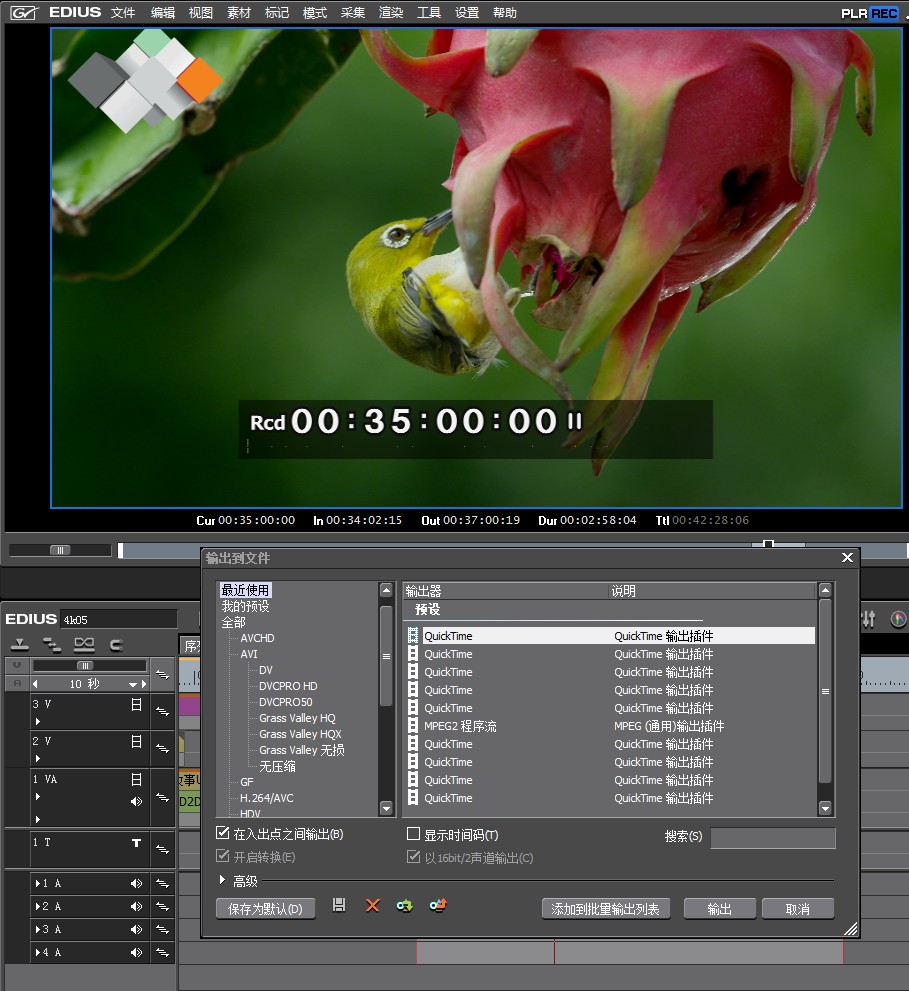
Task: Open the 文件 menu
Action: [123, 13]
